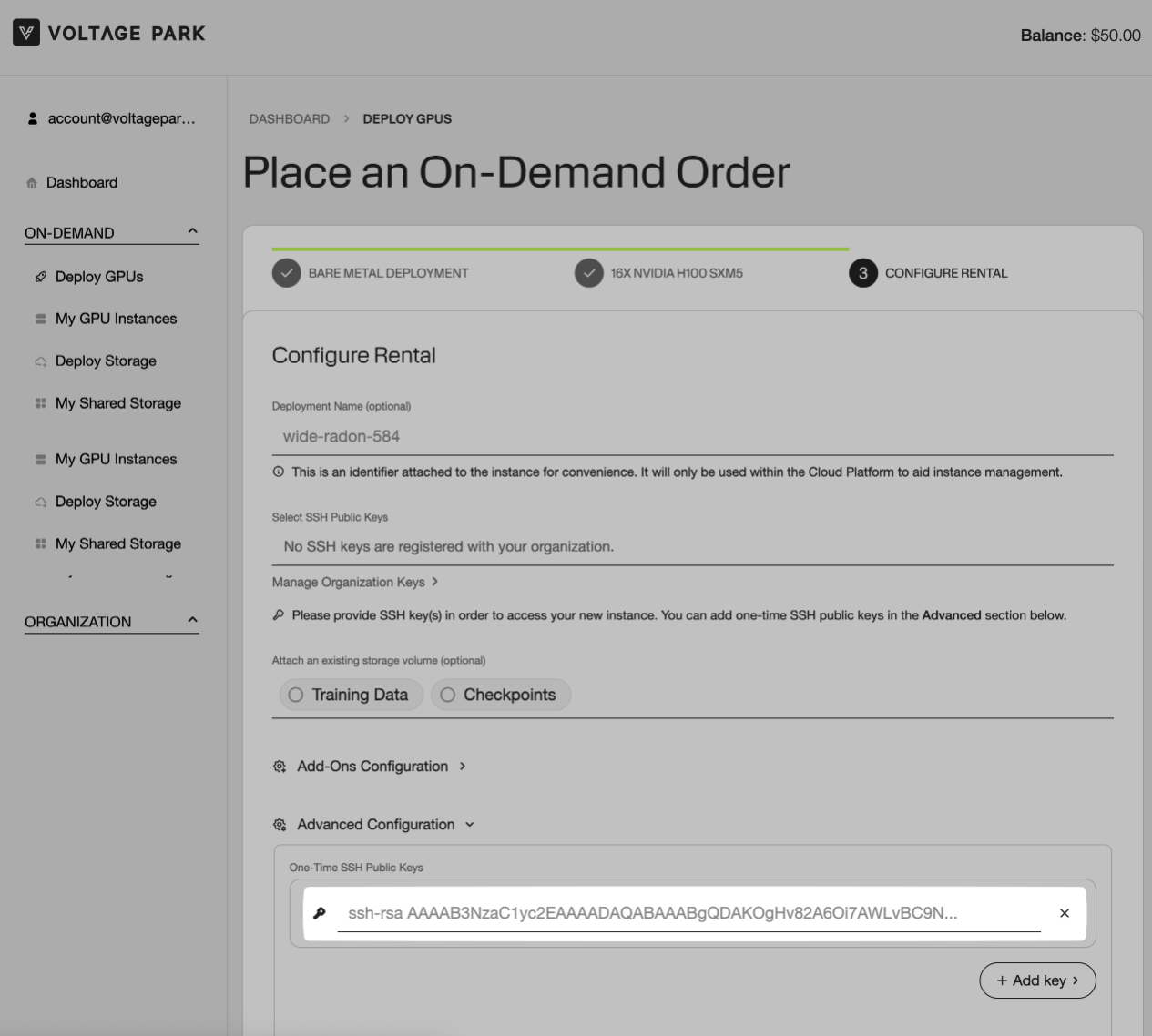Collapse the On-Demand sidebar section
This screenshot has width=1152, height=1036.
point(192,232)
